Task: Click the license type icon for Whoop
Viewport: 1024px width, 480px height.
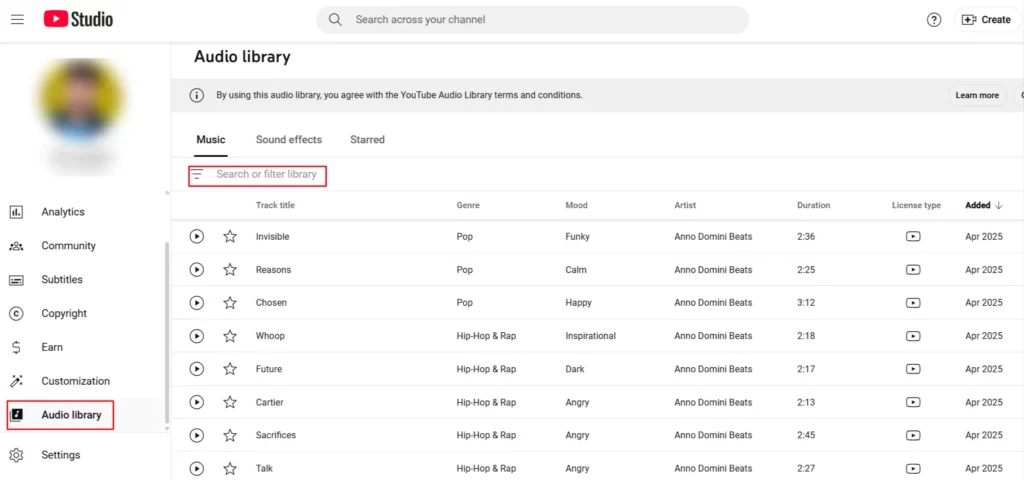Action: click(914, 336)
